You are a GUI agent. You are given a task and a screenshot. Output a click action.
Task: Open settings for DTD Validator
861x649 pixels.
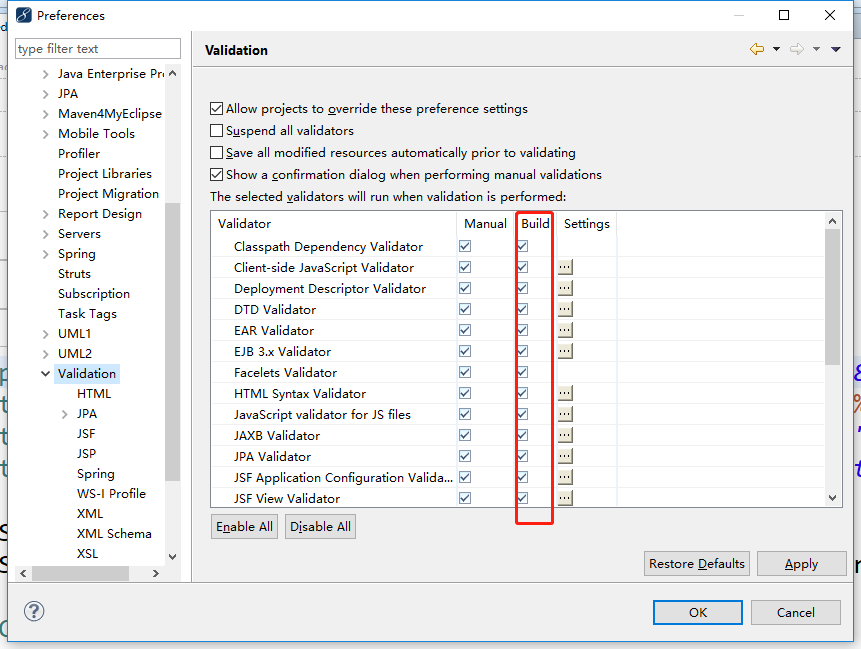coord(565,309)
